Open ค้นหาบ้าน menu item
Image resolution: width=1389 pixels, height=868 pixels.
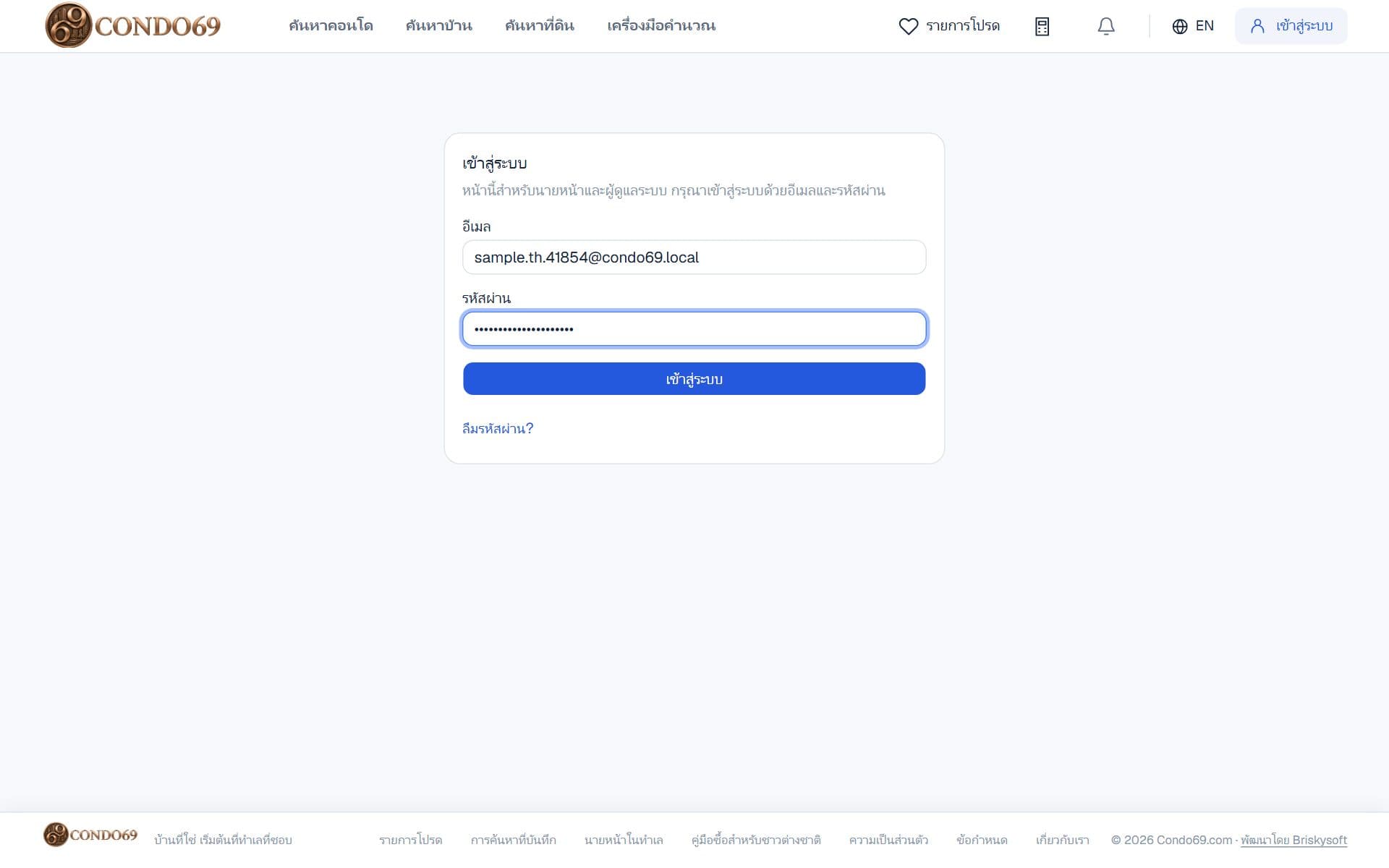[438, 26]
